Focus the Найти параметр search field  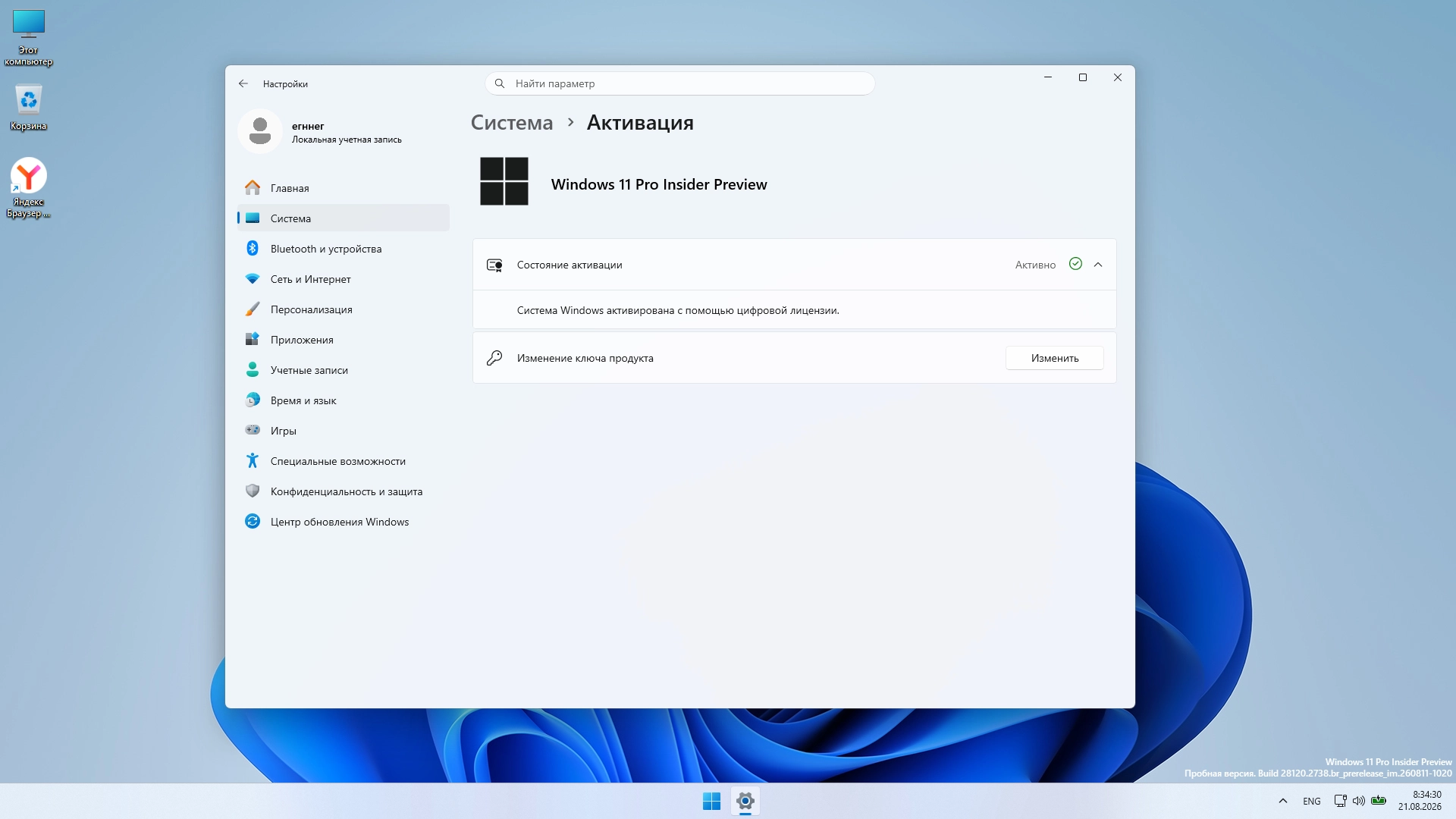680,83
